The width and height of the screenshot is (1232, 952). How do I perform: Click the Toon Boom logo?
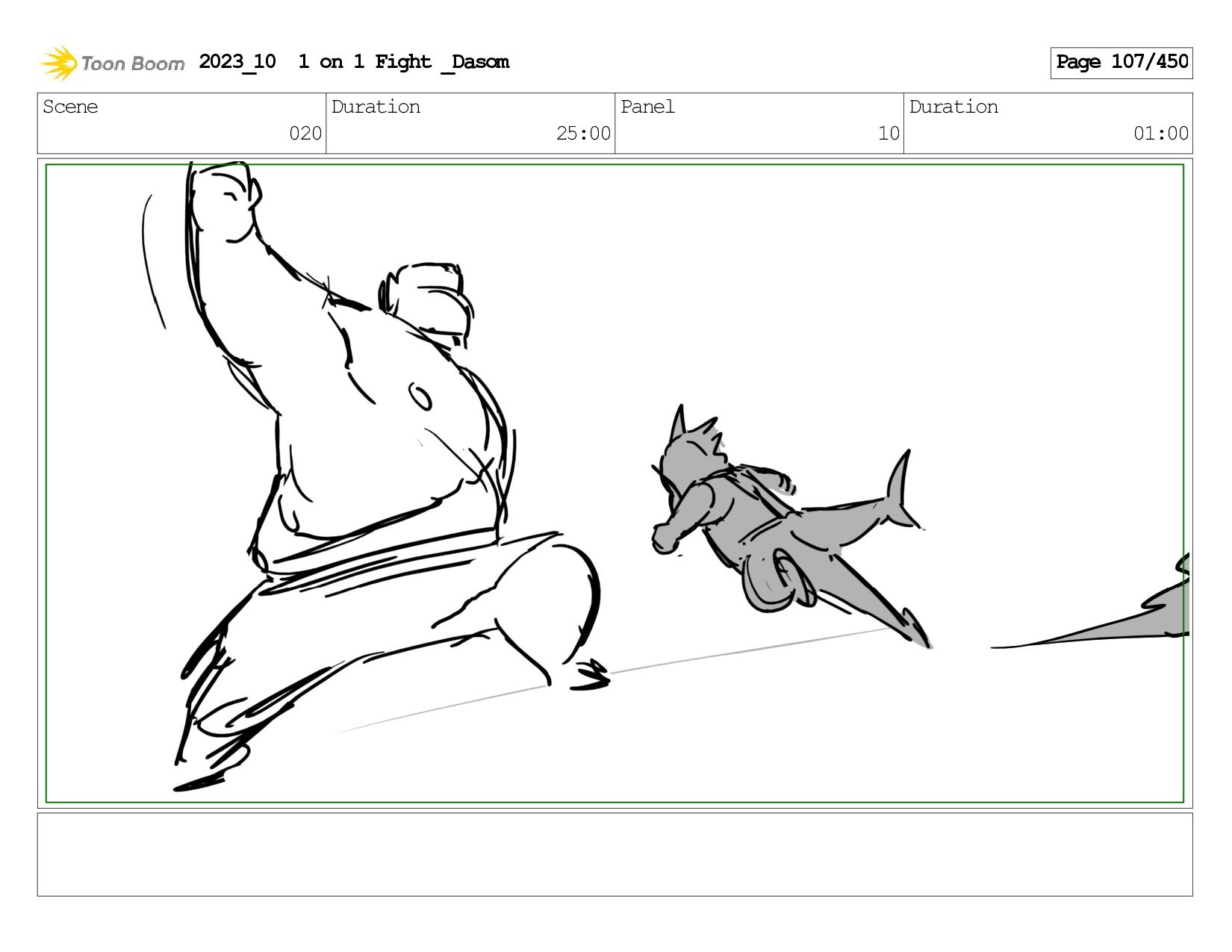tap(112, 63)
